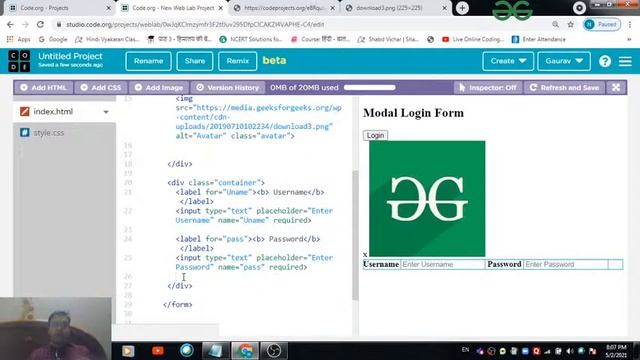Click the Enter Password field
This screenshot has height=360, width=640.
(565, 264)
